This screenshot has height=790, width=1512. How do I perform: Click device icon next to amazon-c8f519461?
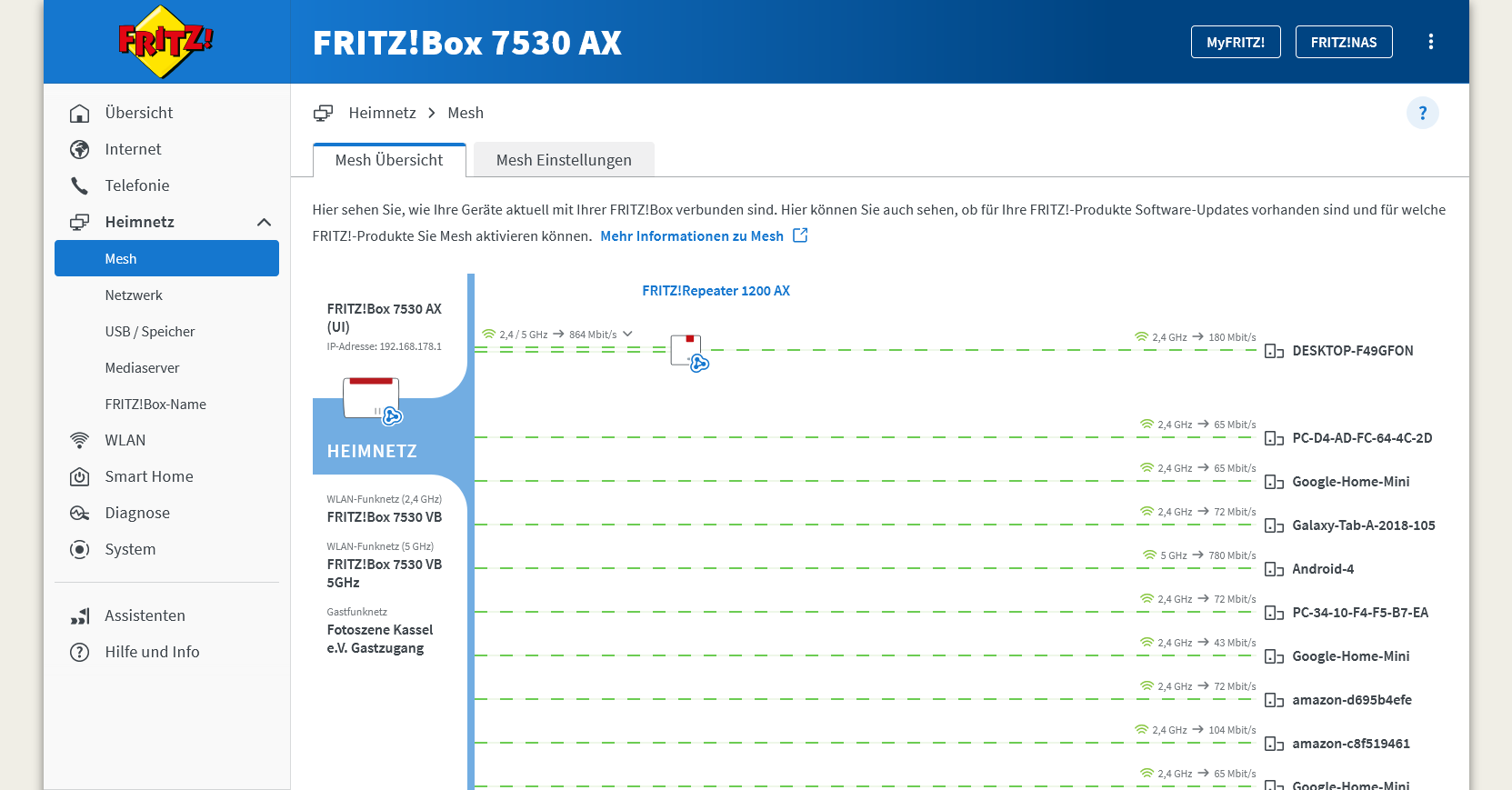(1274, 744)
